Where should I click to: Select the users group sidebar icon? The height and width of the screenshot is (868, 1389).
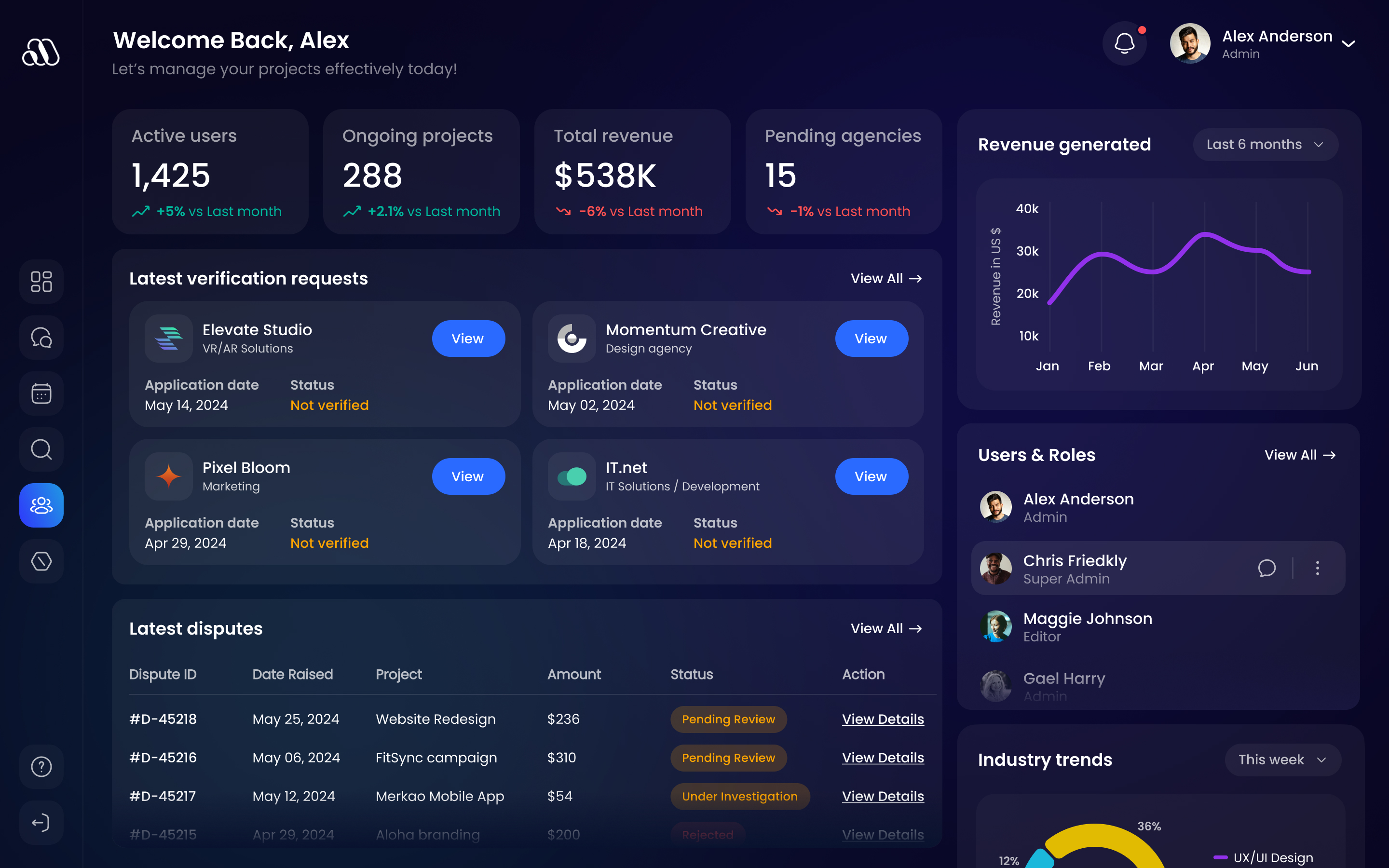(x=41, y=505)
